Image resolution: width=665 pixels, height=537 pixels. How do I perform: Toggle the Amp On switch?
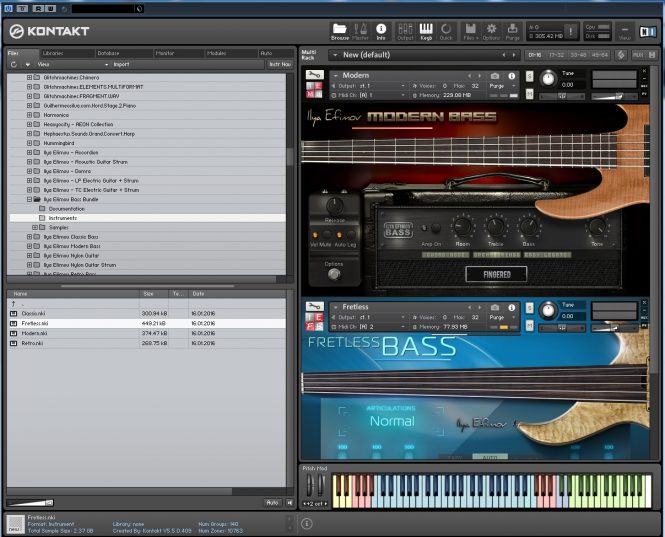(436, 228)
